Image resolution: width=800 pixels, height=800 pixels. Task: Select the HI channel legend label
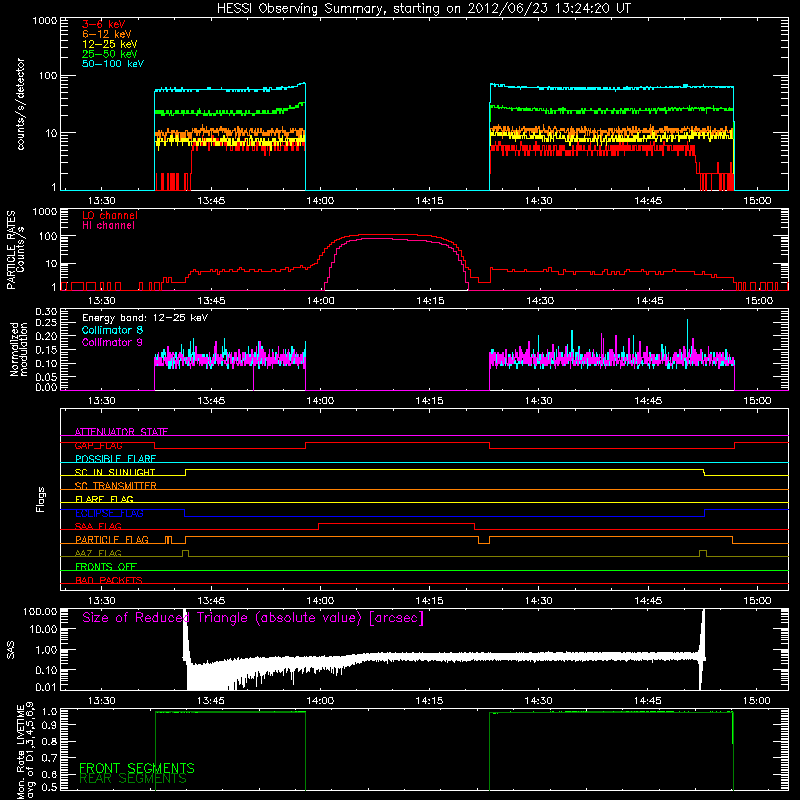pyautogui.click(x=109, y=226)
